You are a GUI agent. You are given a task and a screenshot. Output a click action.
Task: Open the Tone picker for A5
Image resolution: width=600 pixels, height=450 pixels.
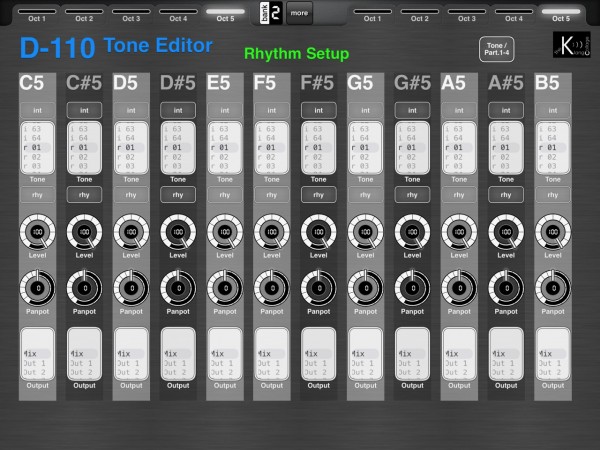click(459, 148)
